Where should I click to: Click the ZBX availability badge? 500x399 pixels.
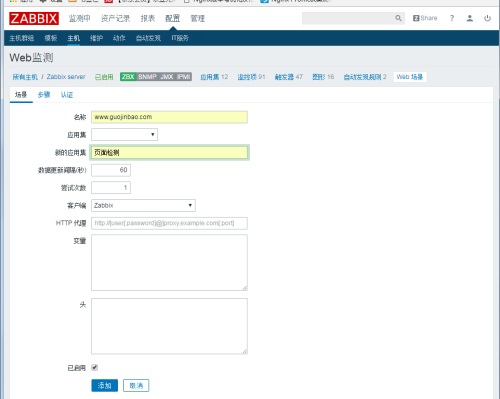(x=128, y=77)
